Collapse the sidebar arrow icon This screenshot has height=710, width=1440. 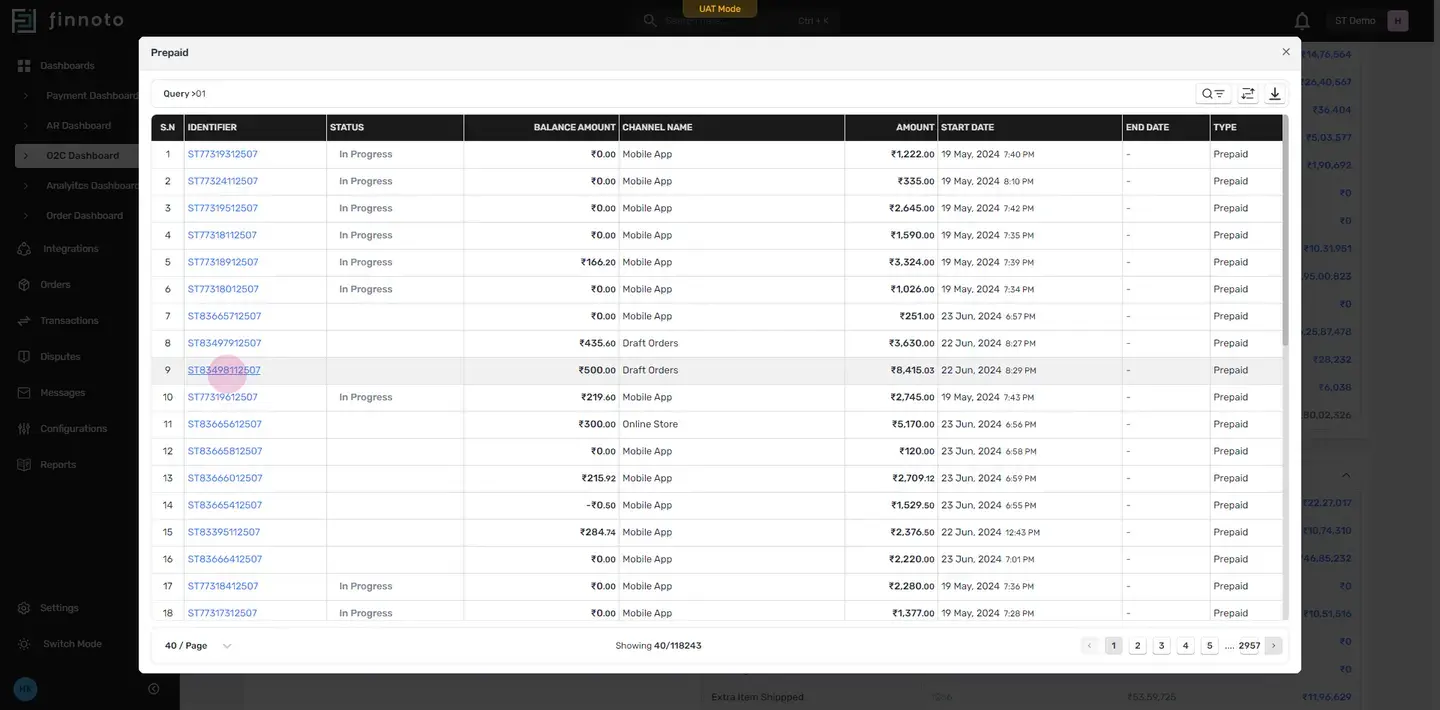coord(153,689)
